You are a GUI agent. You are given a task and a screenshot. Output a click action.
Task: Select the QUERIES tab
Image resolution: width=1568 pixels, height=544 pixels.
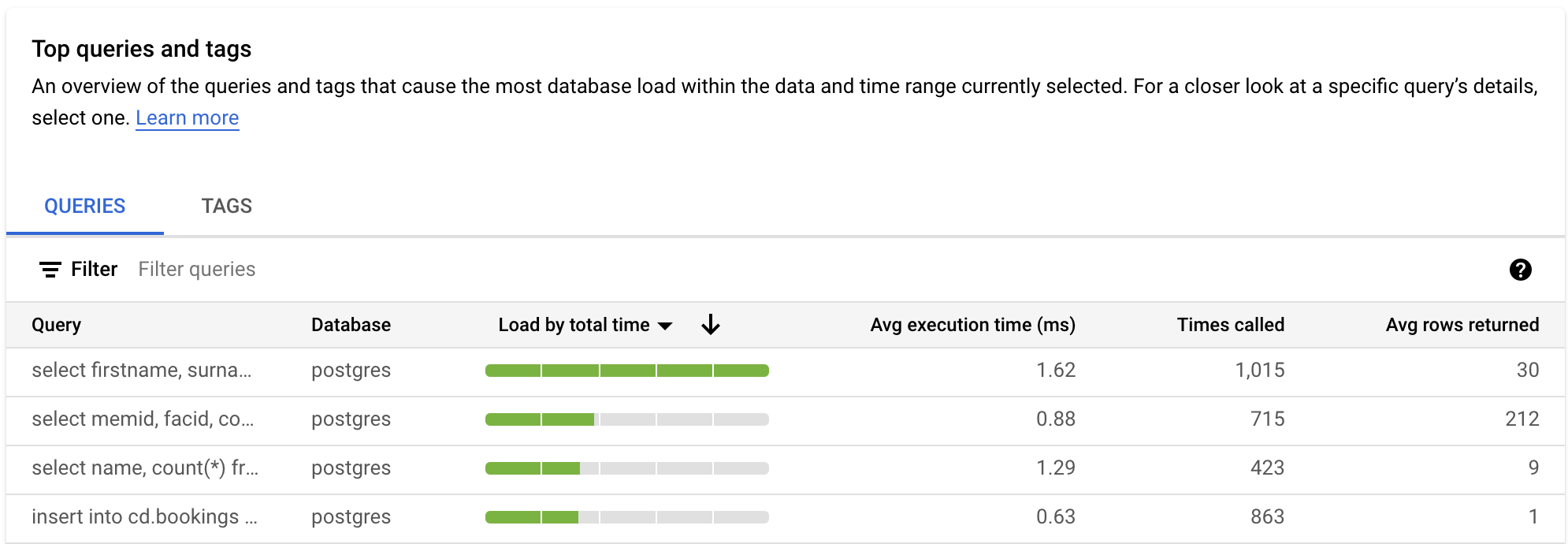84,206
